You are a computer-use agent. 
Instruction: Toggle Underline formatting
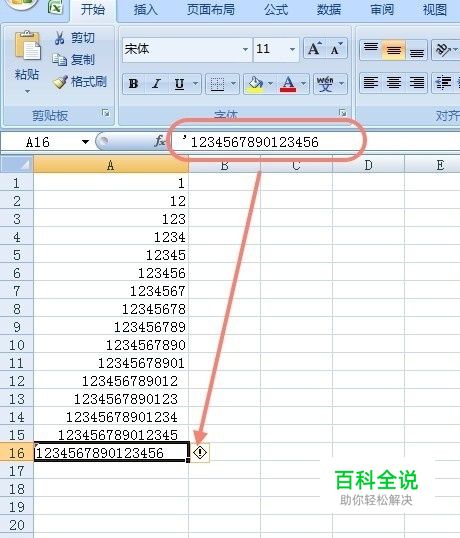(179, 83)
